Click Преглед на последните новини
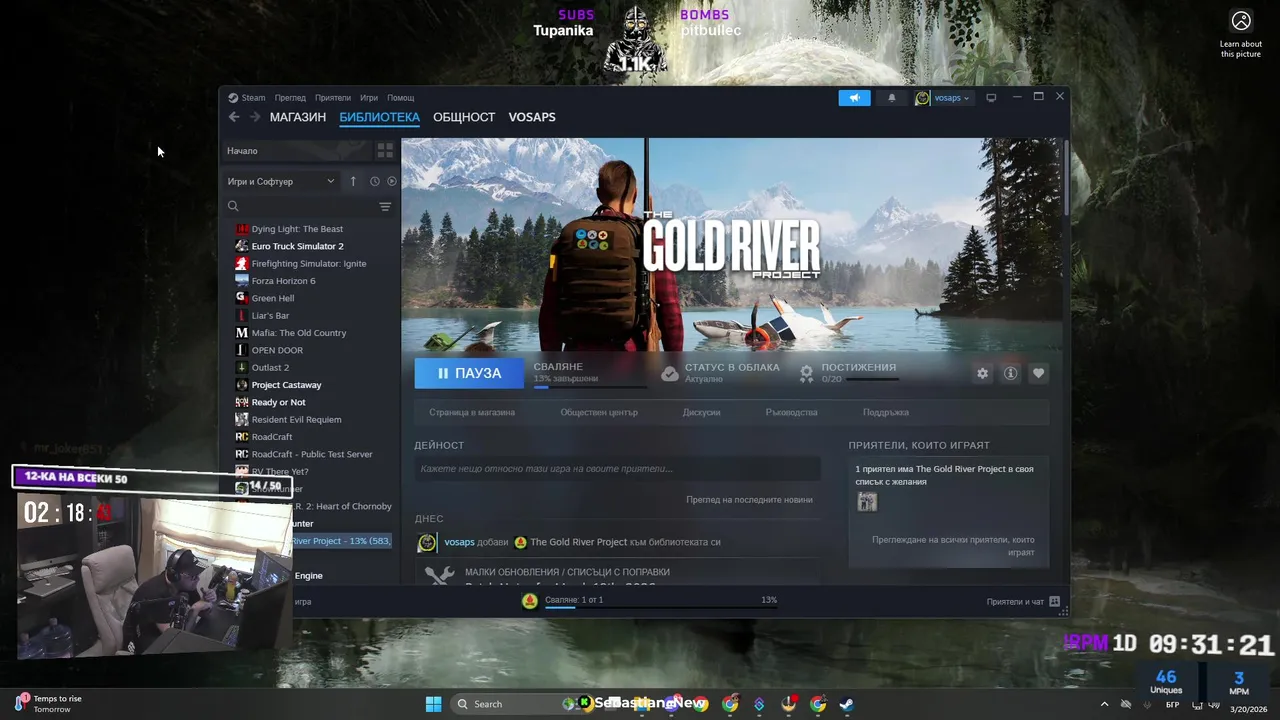 [749, 500]
